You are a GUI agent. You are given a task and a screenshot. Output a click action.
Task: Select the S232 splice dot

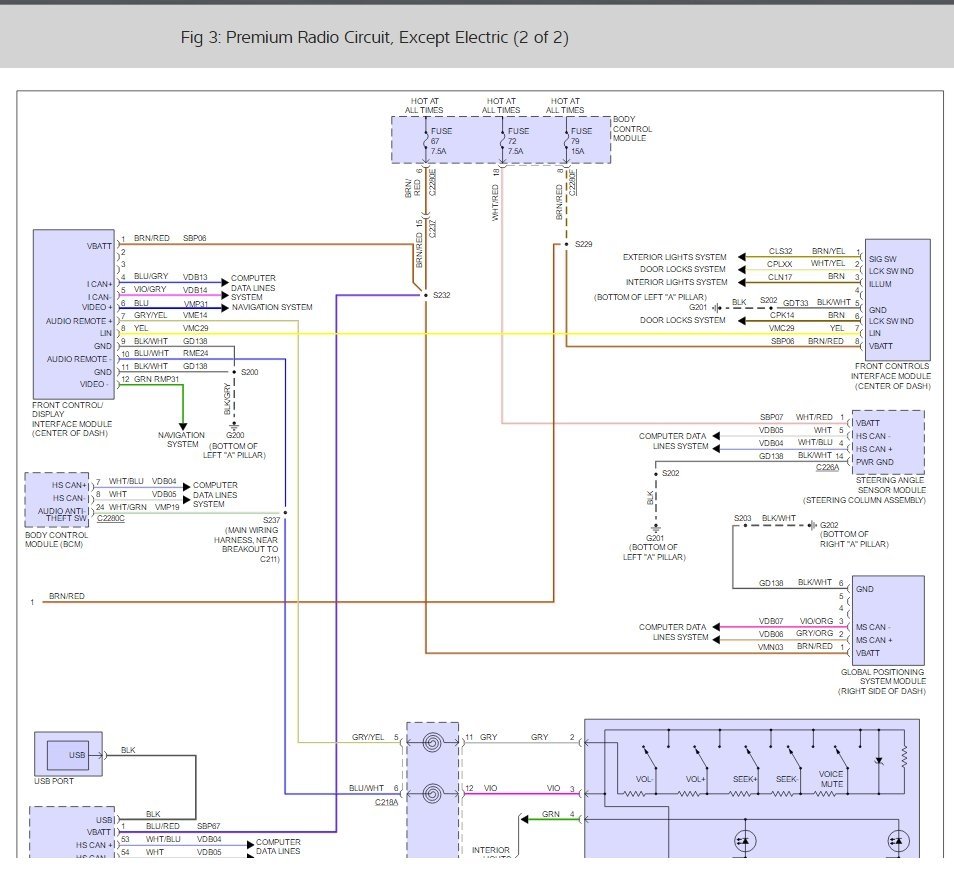coord(423,295)
